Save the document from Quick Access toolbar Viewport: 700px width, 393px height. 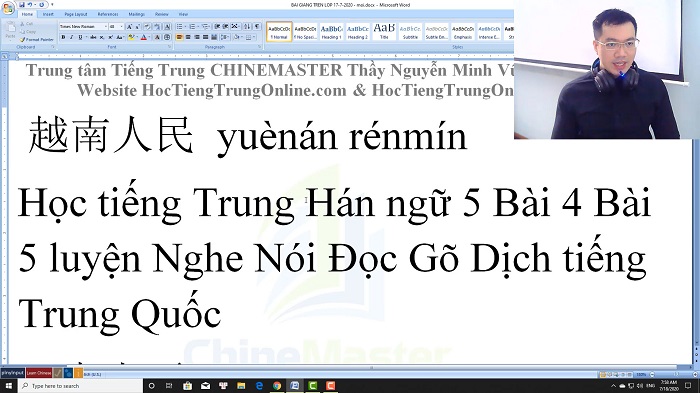pyautogui.click(x=21, y=4)
